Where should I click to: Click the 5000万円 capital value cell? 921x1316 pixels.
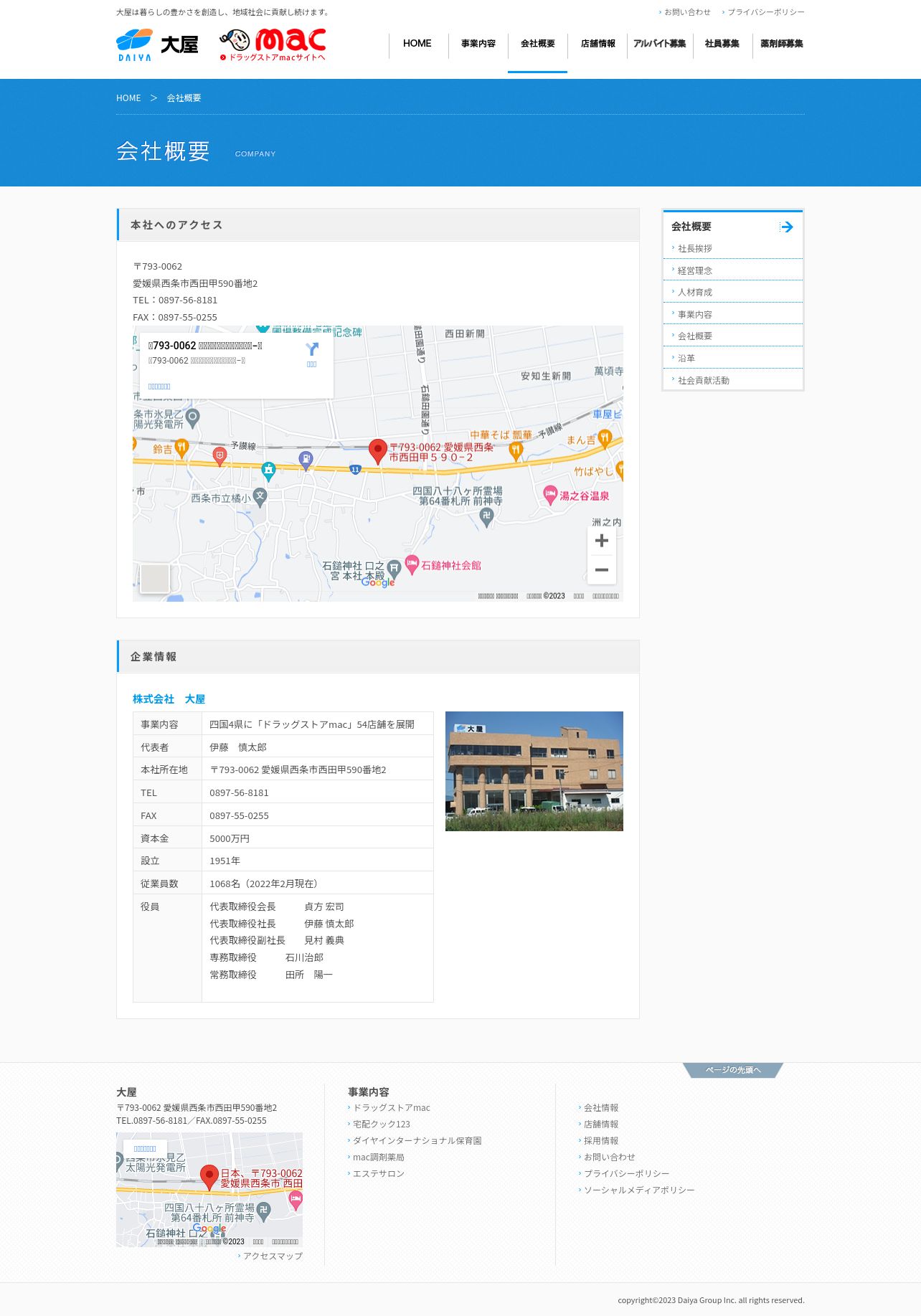(318, 838)
